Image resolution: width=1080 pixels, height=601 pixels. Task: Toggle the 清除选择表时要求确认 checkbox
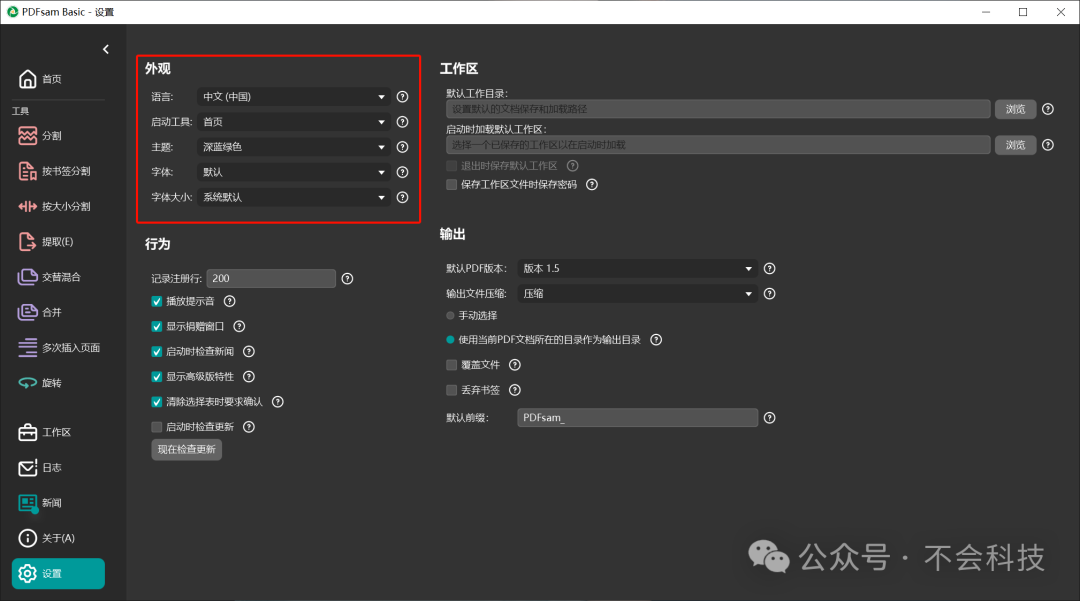[157, 402]
